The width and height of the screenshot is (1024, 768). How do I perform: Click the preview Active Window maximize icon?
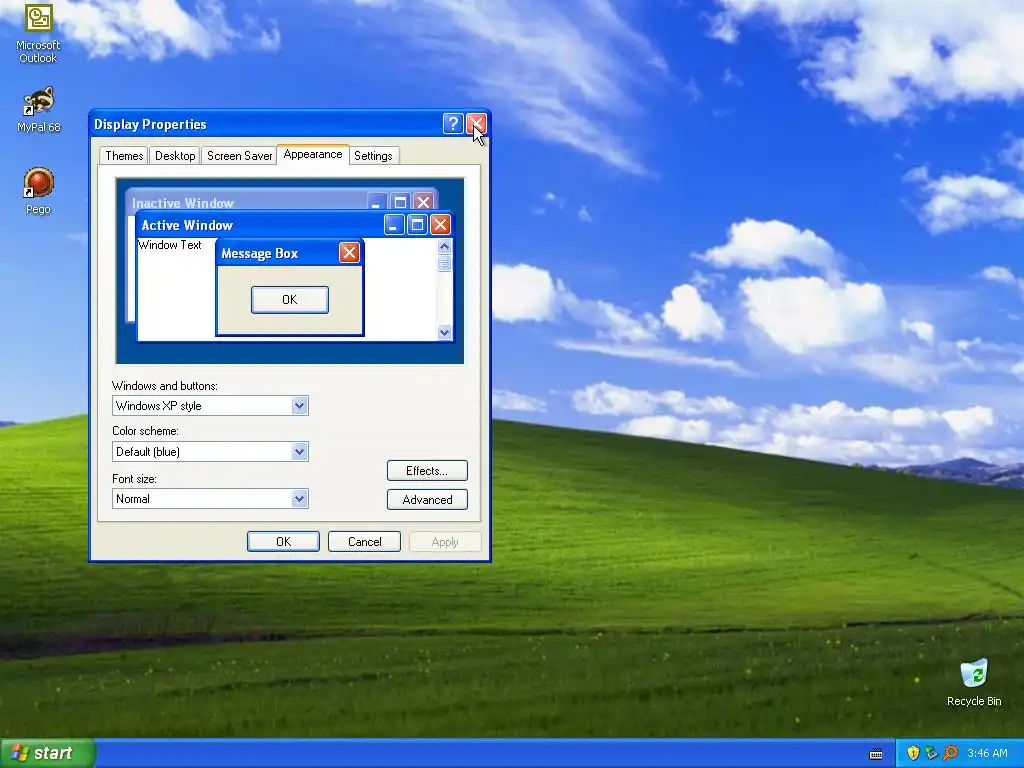click(417, 225)
